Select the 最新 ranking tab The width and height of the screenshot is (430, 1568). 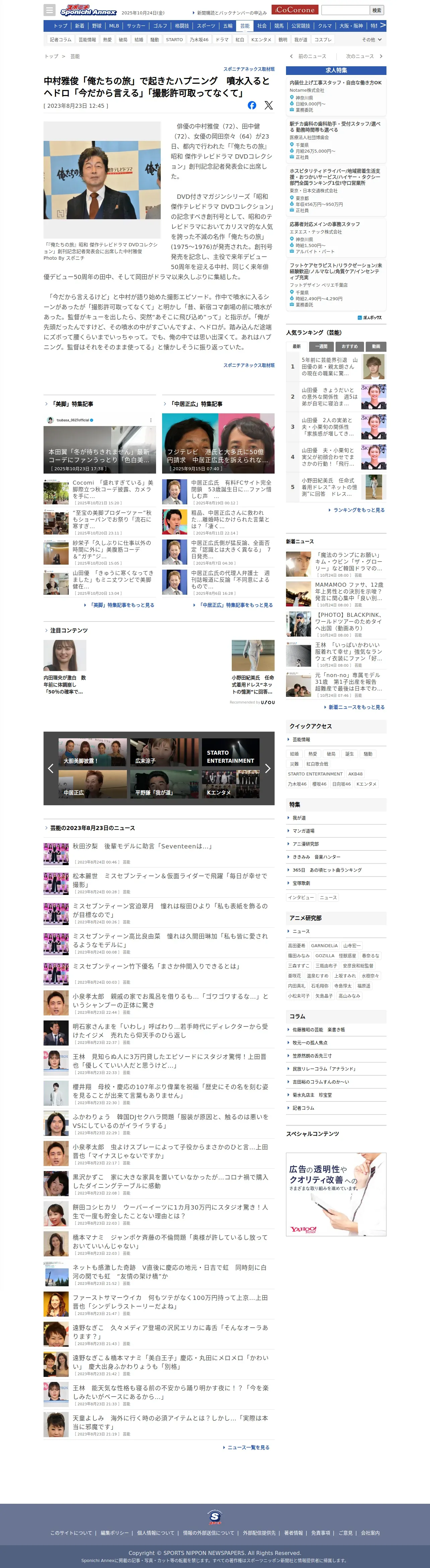tap(297, 346)
